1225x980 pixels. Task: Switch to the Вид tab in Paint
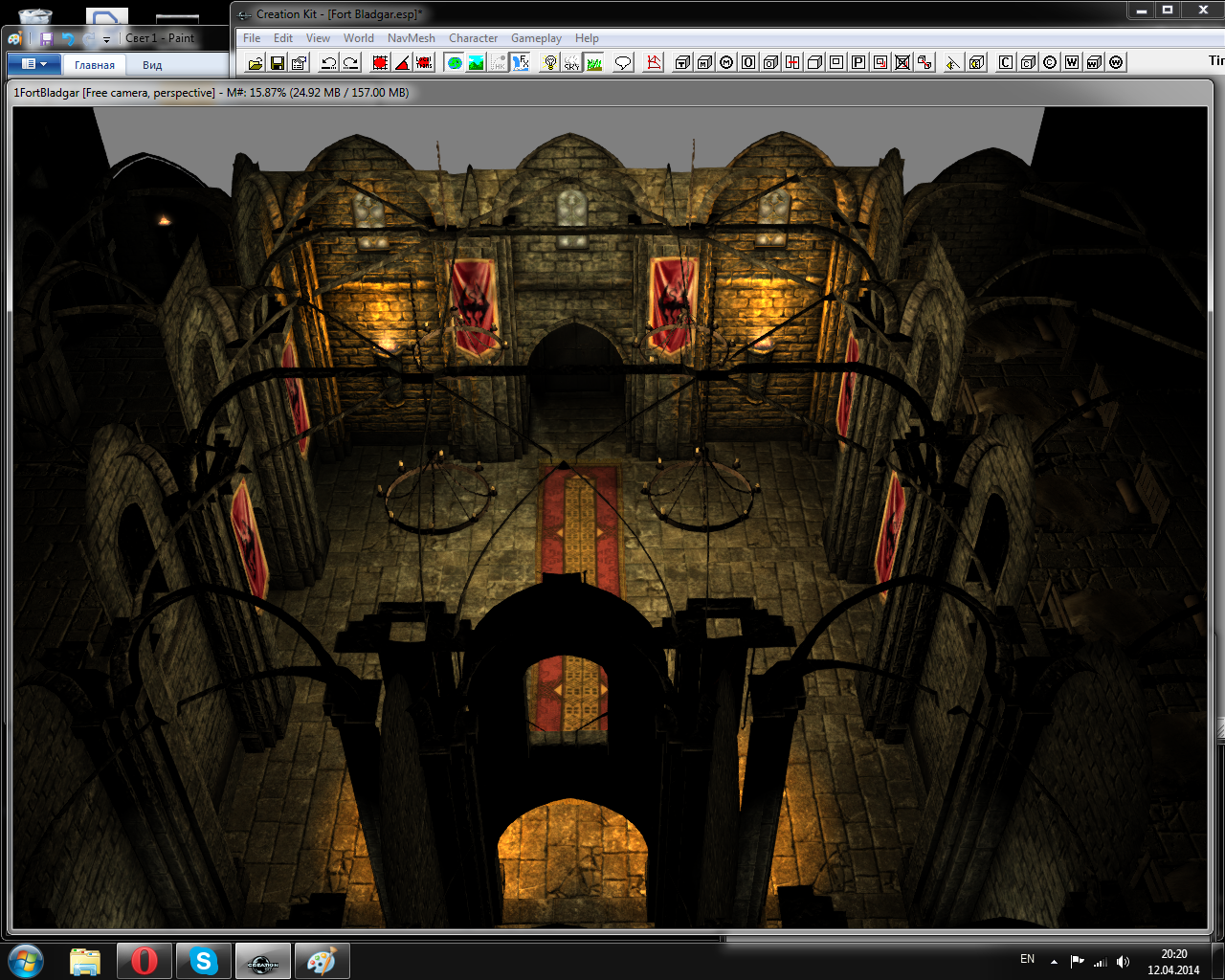152,65
